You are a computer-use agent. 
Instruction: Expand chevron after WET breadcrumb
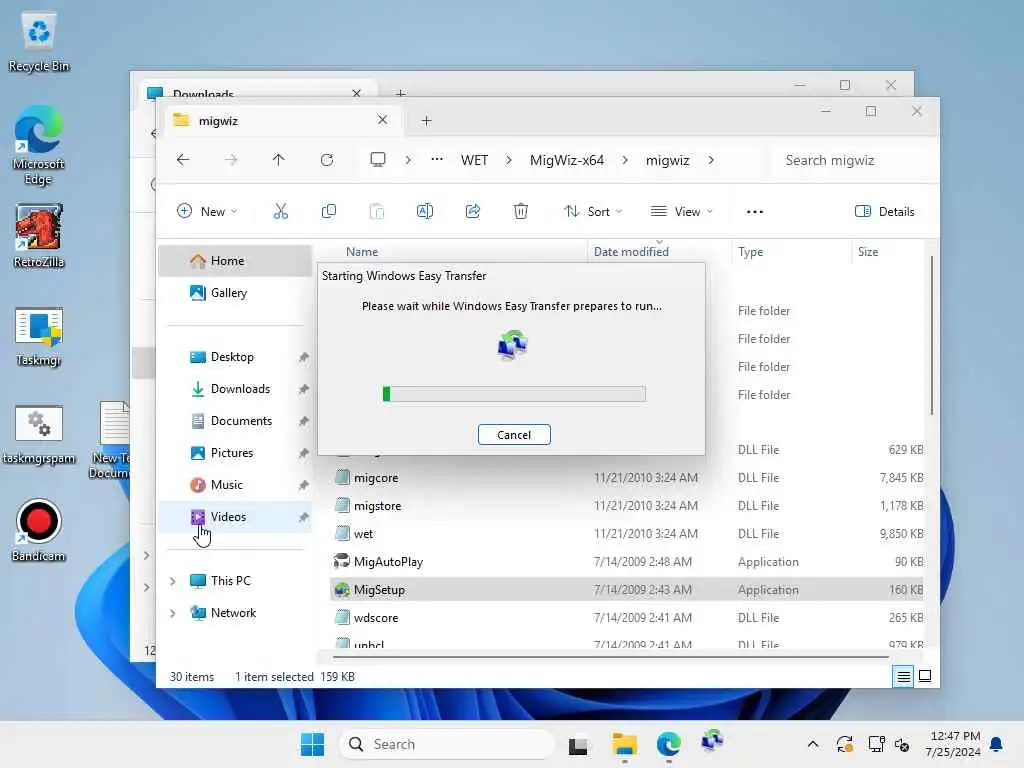(x=509, y=160)
